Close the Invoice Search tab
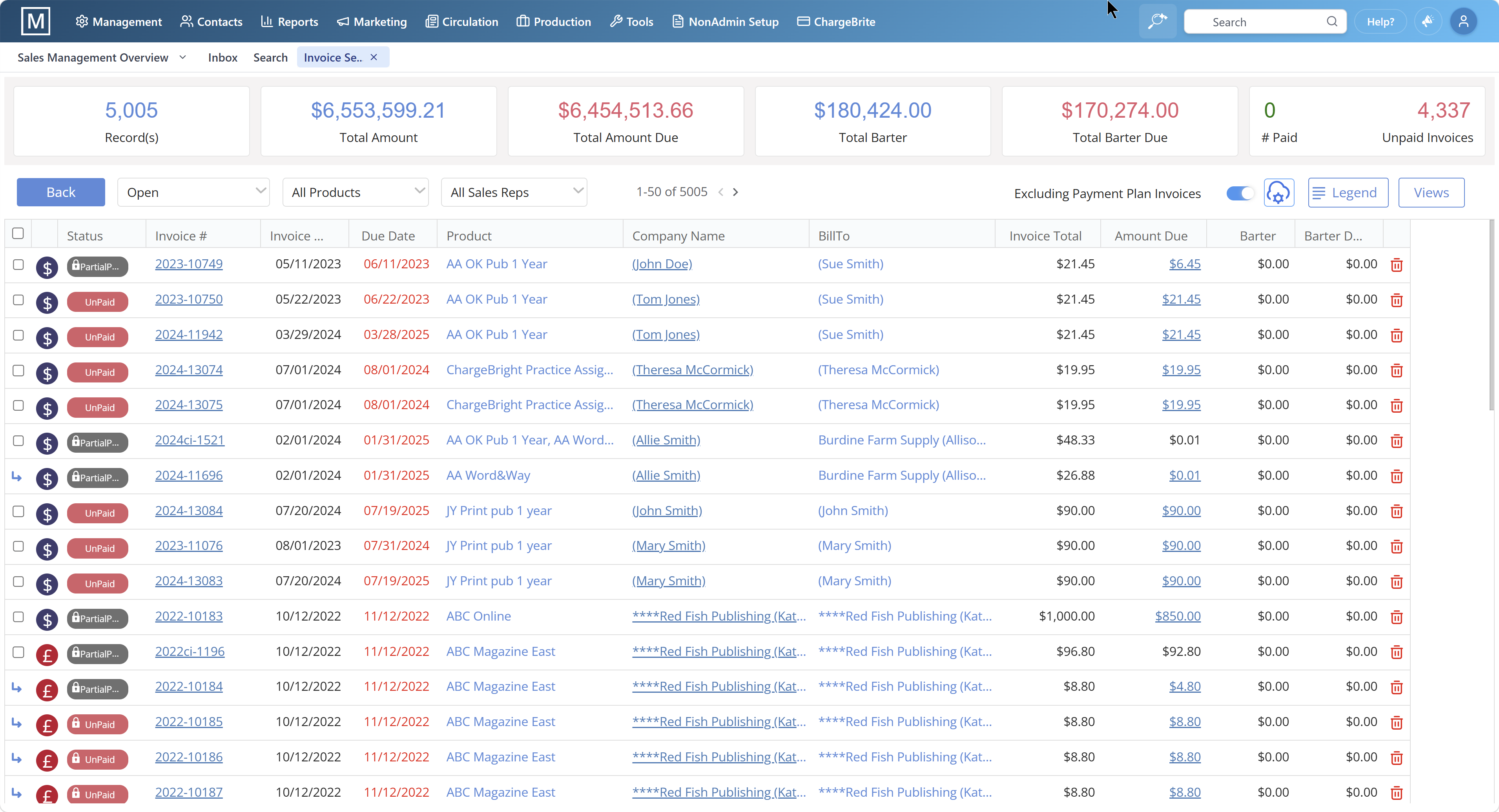Screen dimensions: 1499x812 (374, 57)
